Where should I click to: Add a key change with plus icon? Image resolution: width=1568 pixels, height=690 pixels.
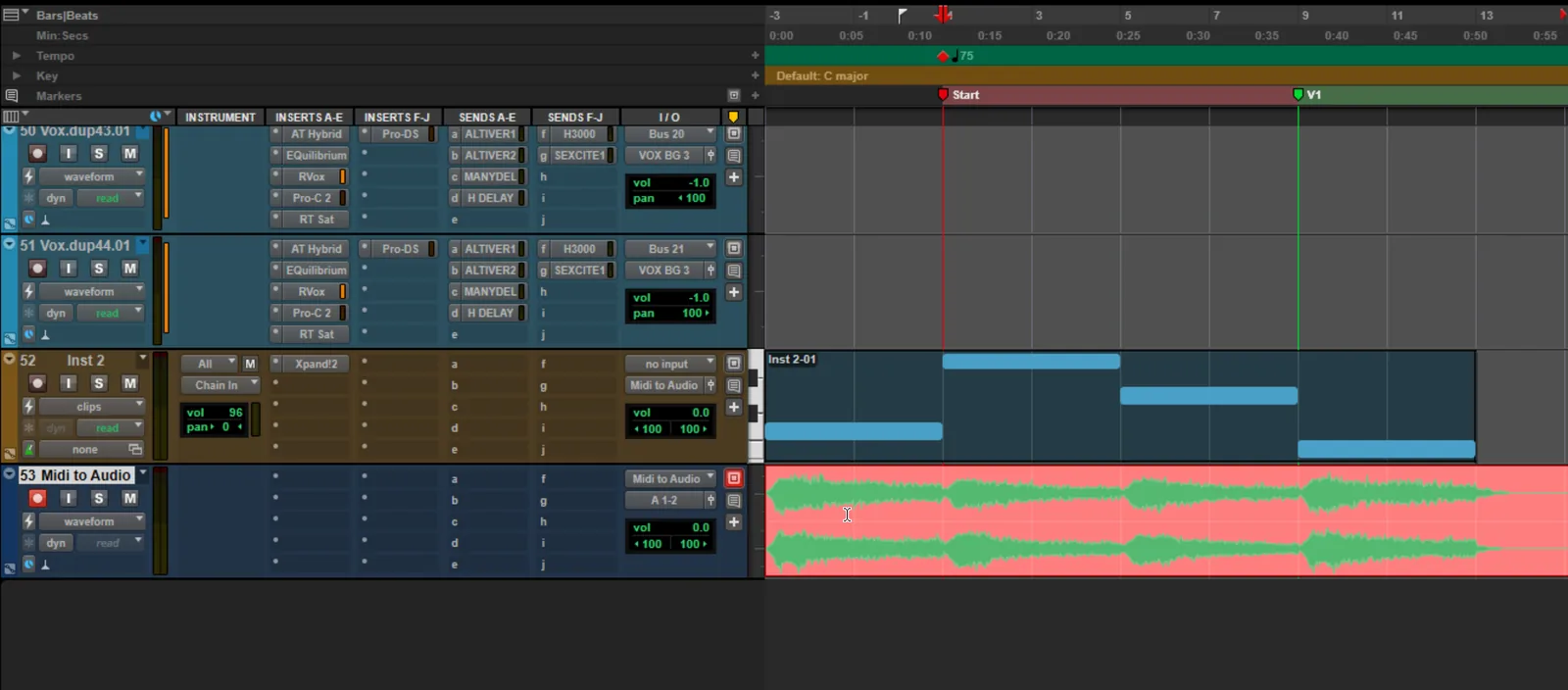pyautogui.click(x=755, y=75)
